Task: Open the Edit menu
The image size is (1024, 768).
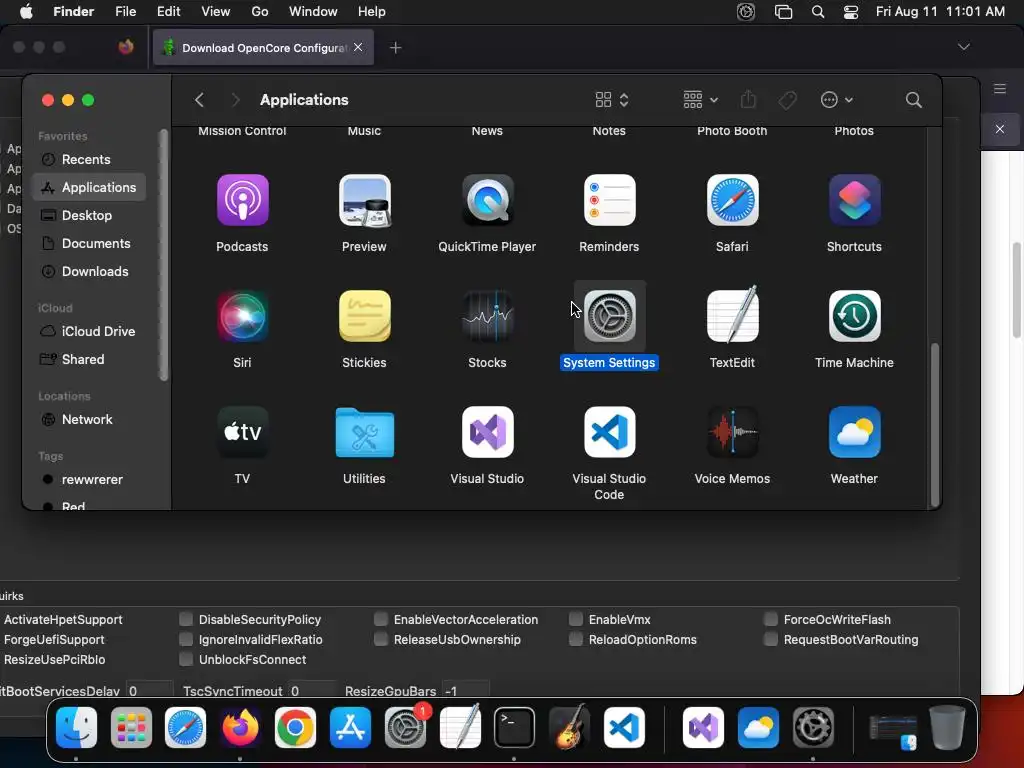Action: pyautogui.click(x=168, y=12)
